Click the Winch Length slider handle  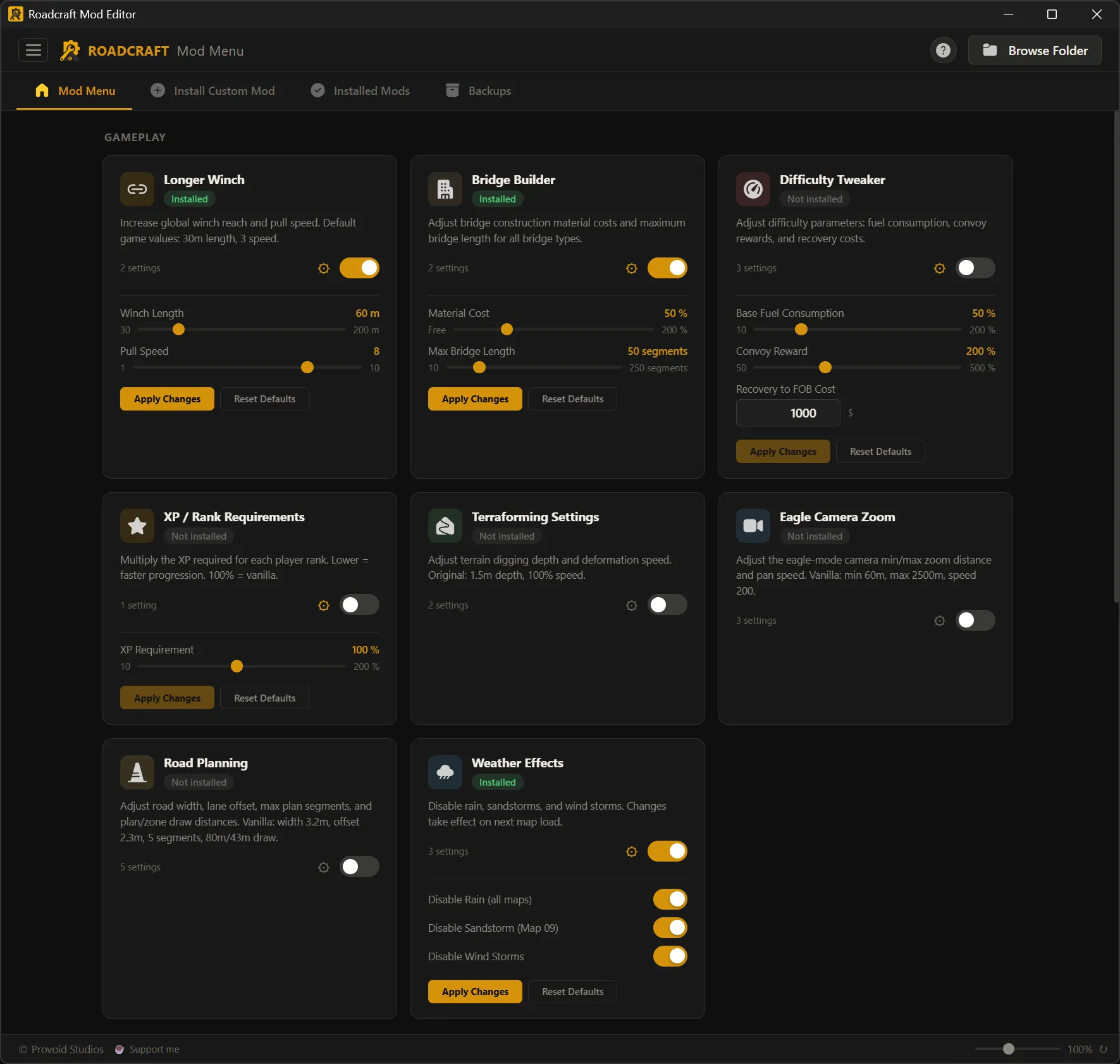tap(178, 330)
